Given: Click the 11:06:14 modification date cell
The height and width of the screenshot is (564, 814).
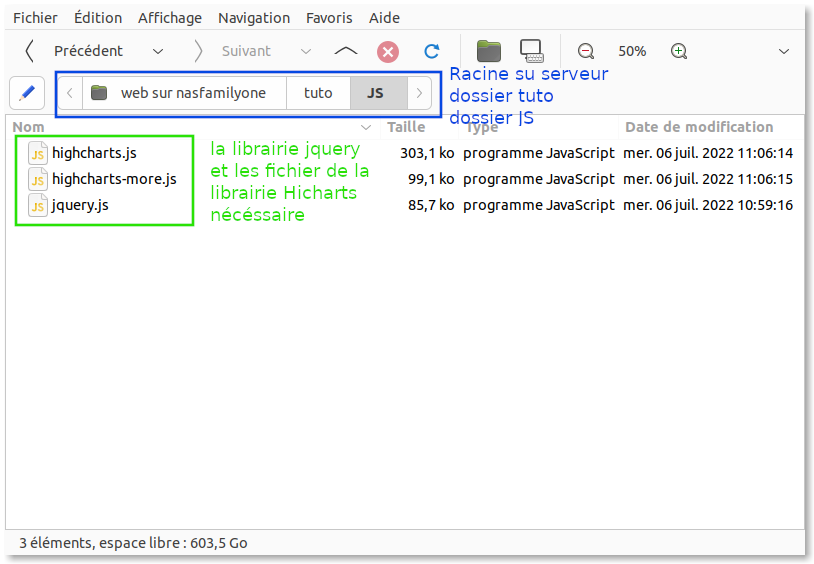Looking at the screenshot, I should [x=708, y=153].
